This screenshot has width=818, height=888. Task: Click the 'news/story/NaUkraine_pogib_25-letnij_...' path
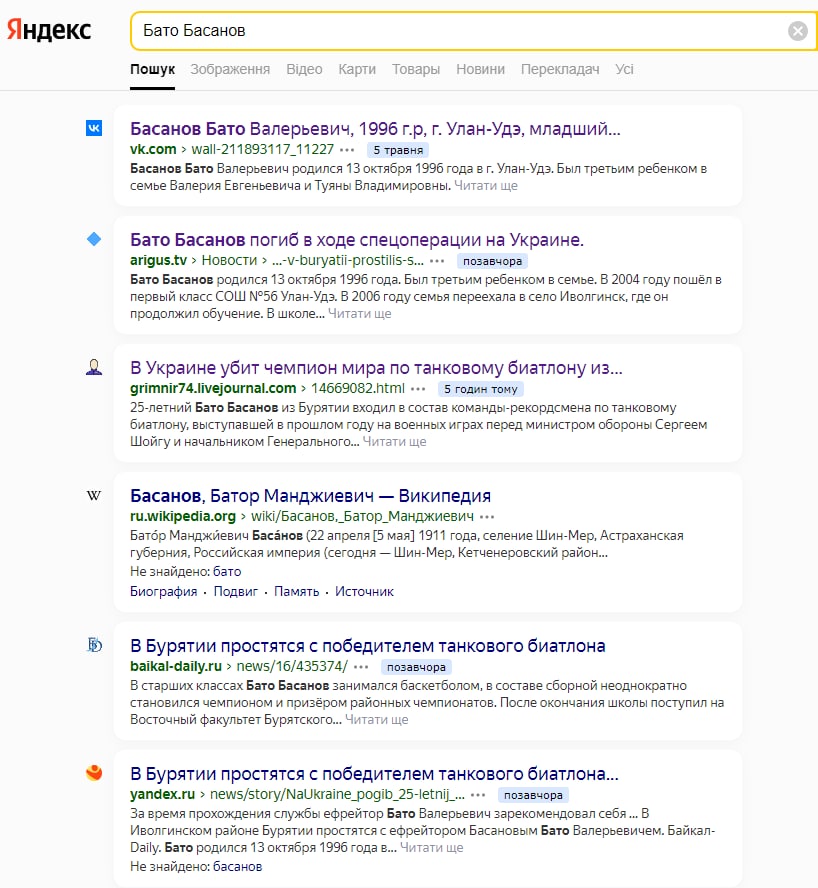[x=338, y=795]
